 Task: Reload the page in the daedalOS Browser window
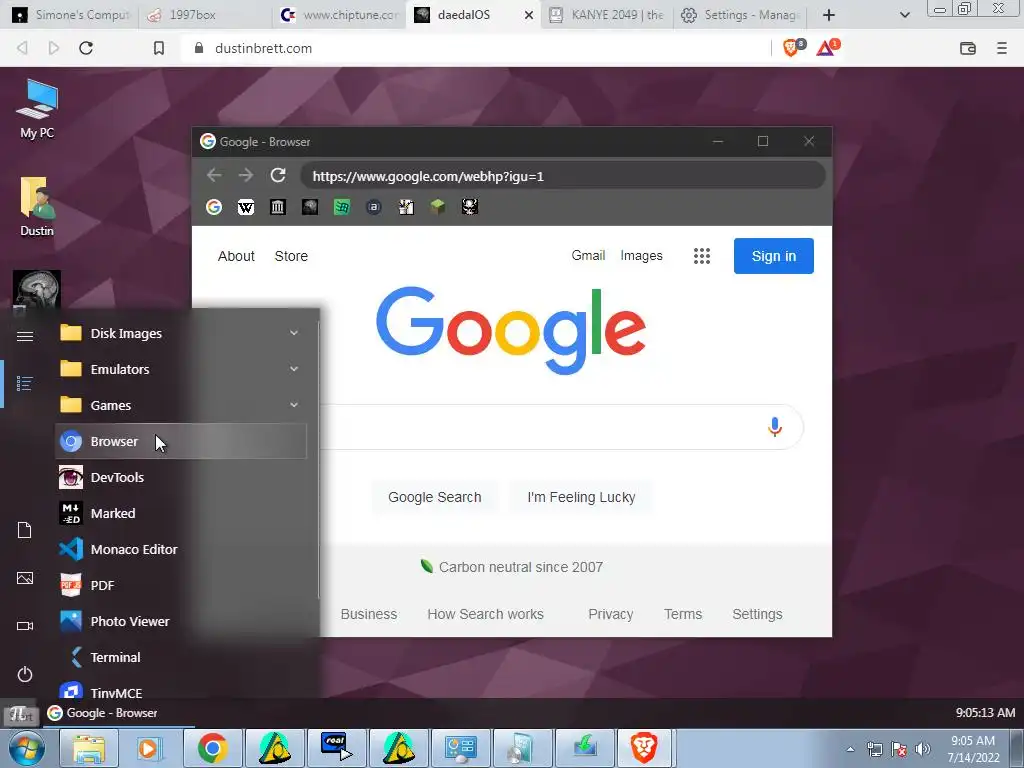[278, 176]
